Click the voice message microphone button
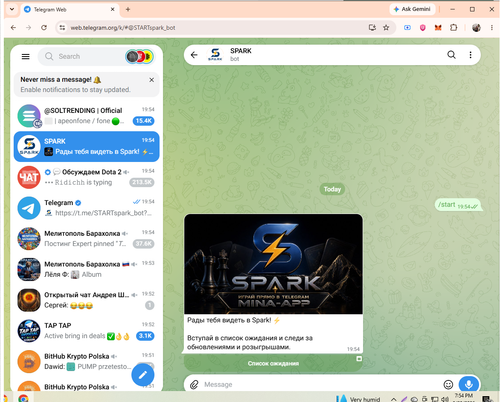 click(x=469, y=384)
